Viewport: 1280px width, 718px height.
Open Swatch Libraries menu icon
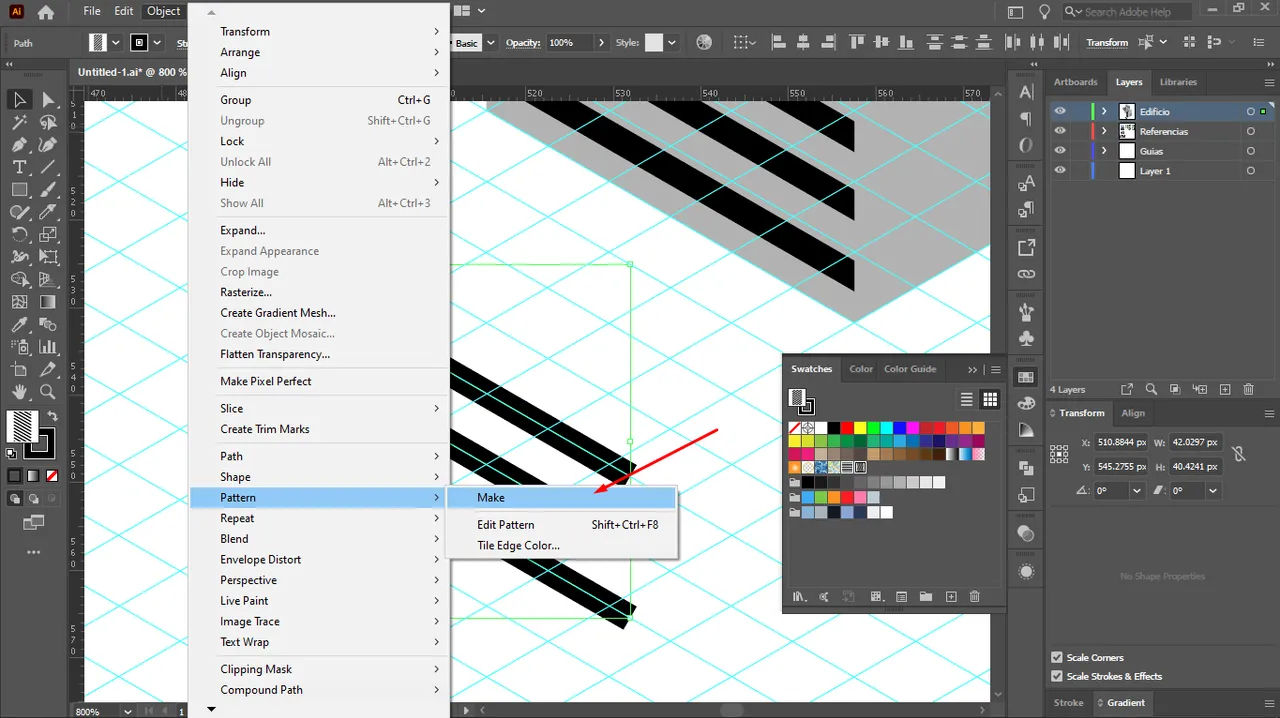(x=799, y=597)
